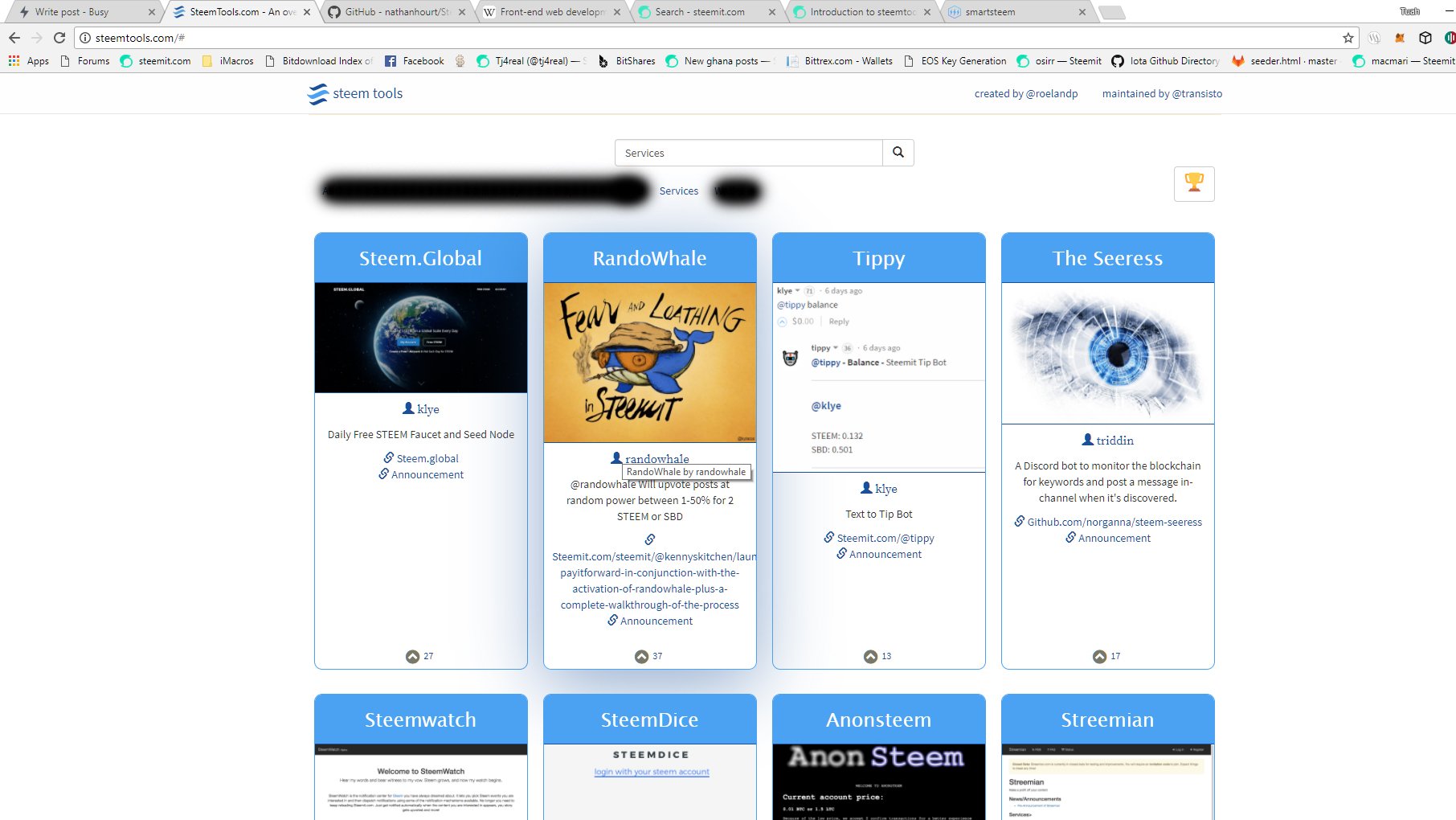Screen dimensions: 1456x820
Task: Switch to the Write post - Busy tab
Action: click(x=84, y=12)
